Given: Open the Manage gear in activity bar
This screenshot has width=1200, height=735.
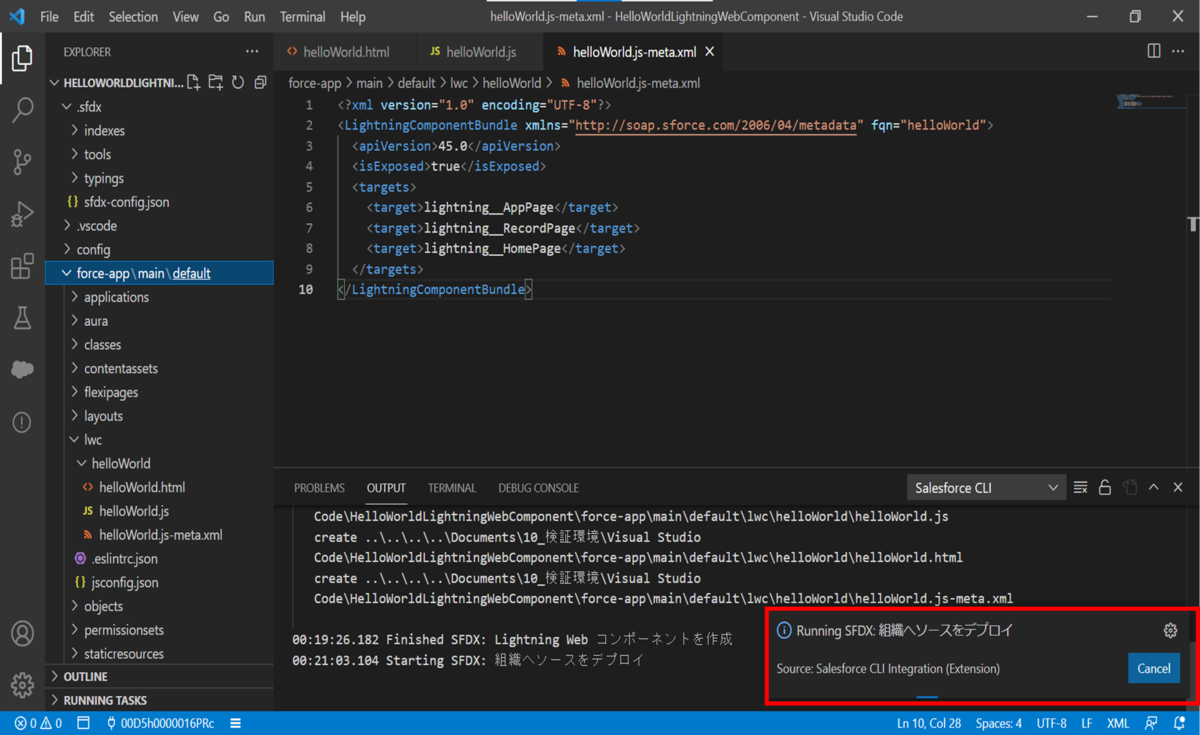Looking at the screenshot, I should tap(22, 685).
